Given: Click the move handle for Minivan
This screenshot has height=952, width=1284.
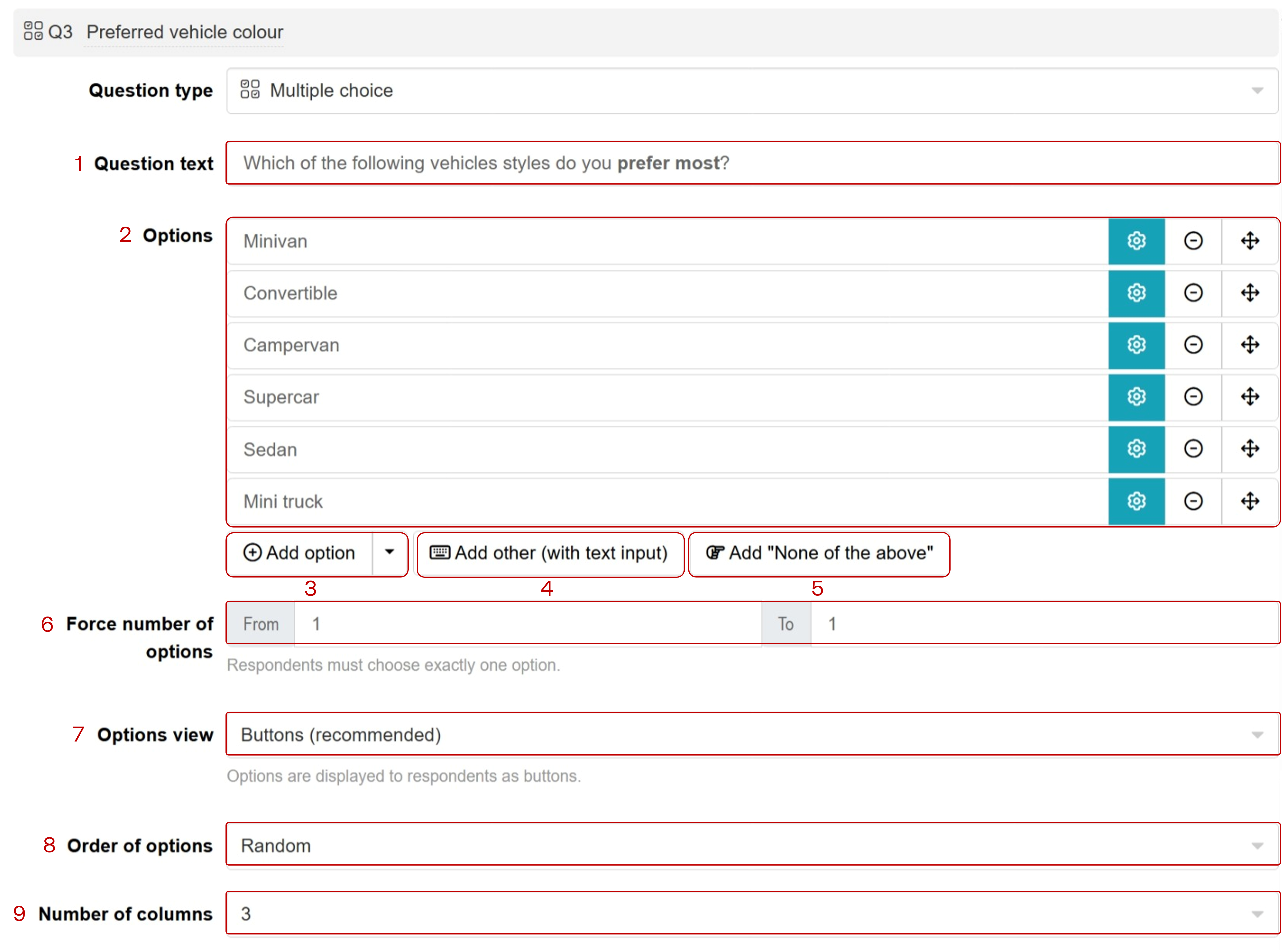Looking at the screenshot, I should pos(1249,241).
